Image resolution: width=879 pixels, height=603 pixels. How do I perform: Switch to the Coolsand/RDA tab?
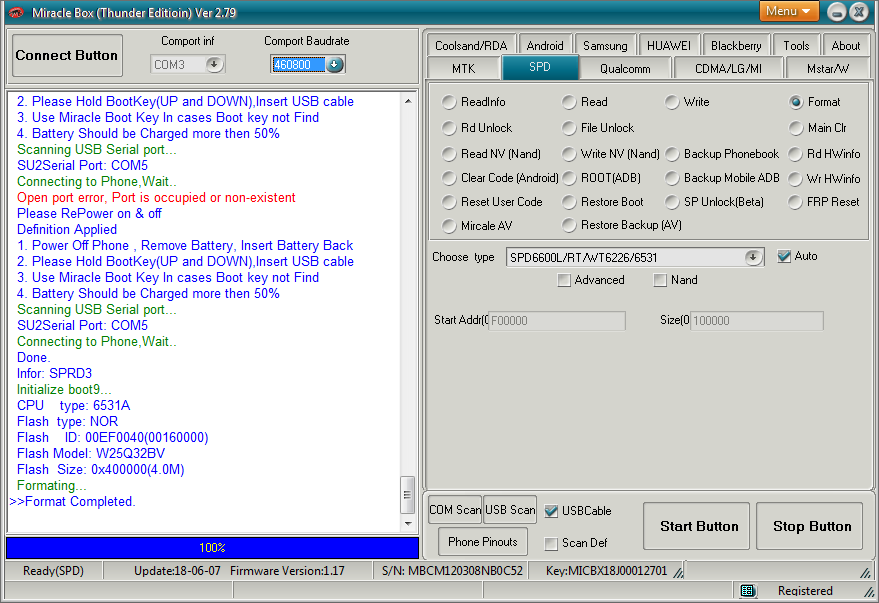471,45
